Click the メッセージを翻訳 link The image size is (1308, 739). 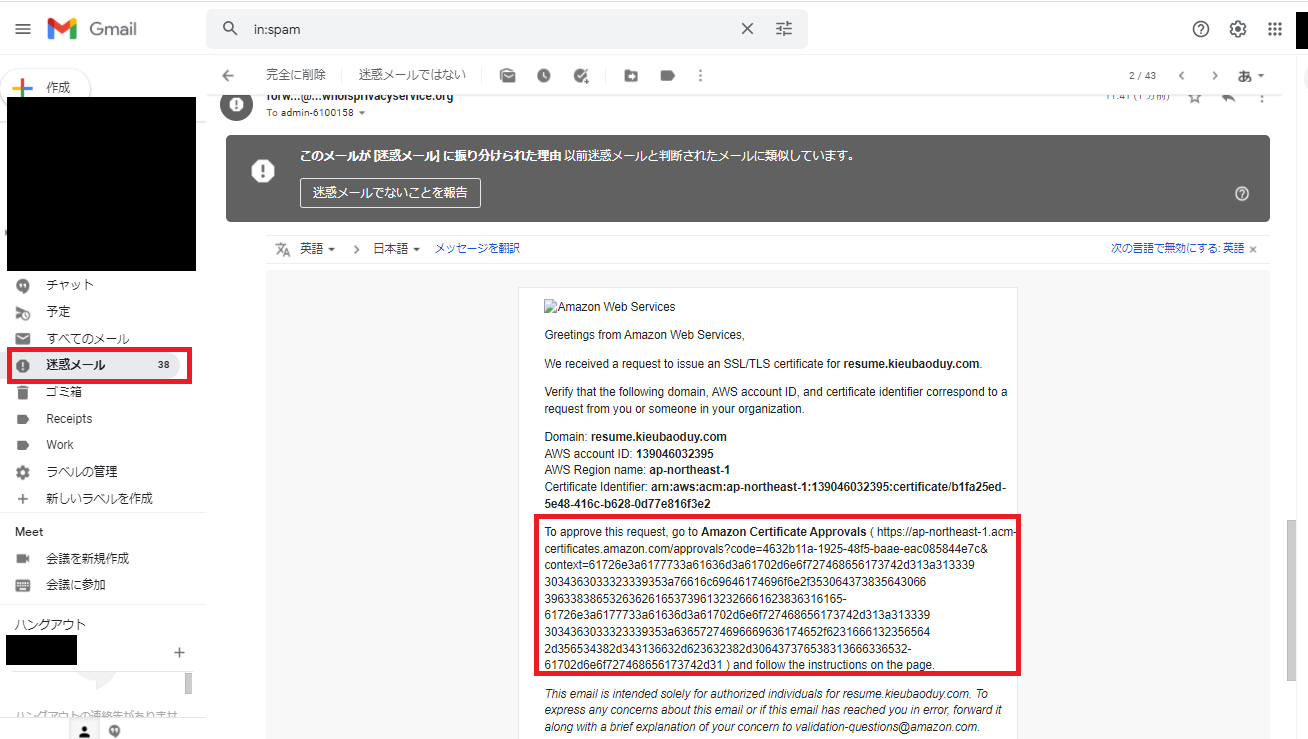point(477,249)
